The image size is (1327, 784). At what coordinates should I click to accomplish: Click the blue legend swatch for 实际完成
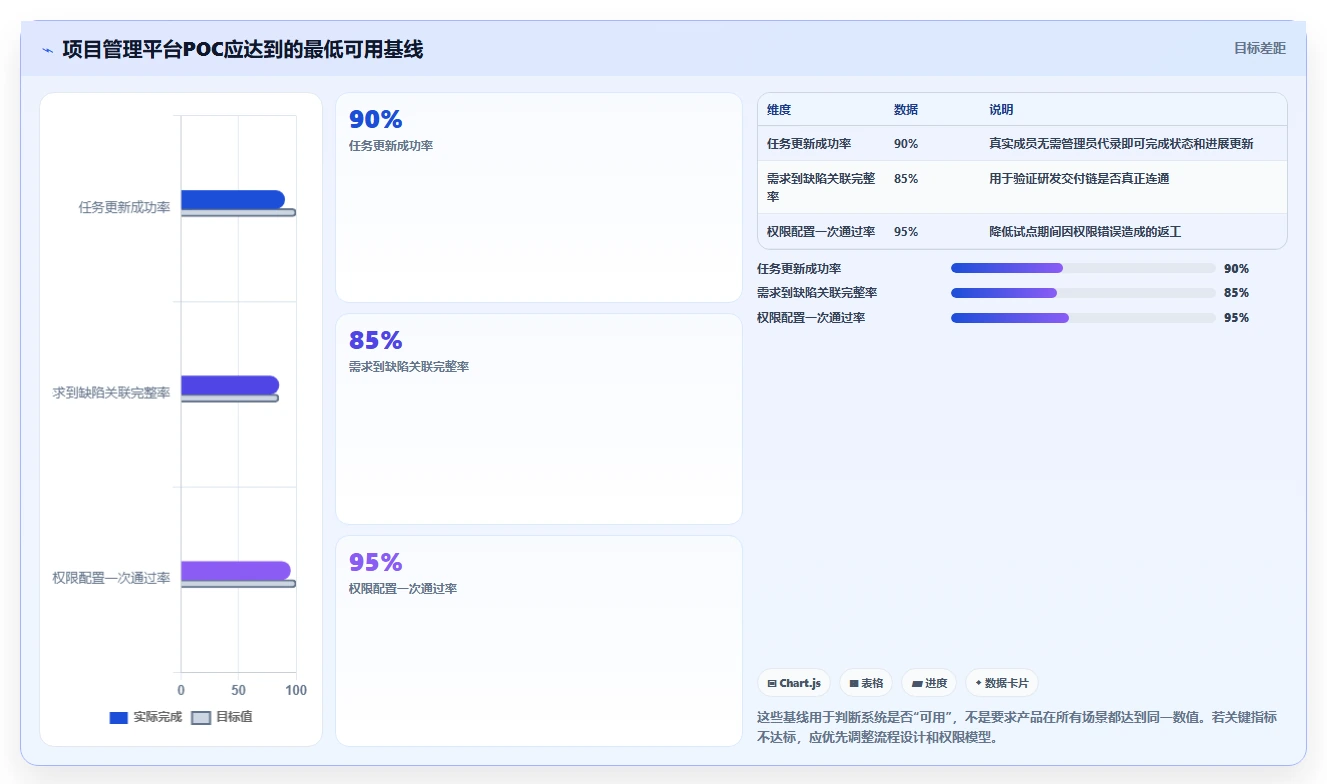click(118, 717)
